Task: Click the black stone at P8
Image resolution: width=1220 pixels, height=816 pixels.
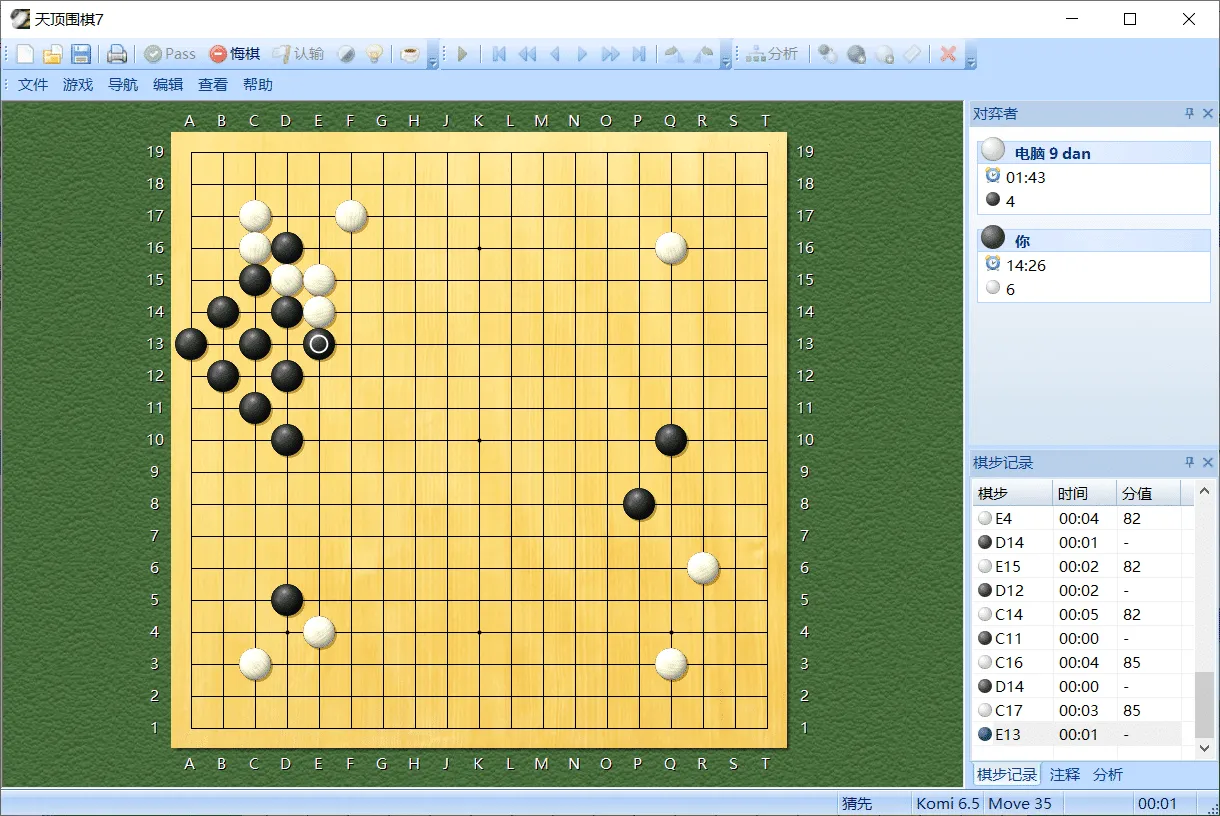Action: pyautogui.click(x=639, y=504)
